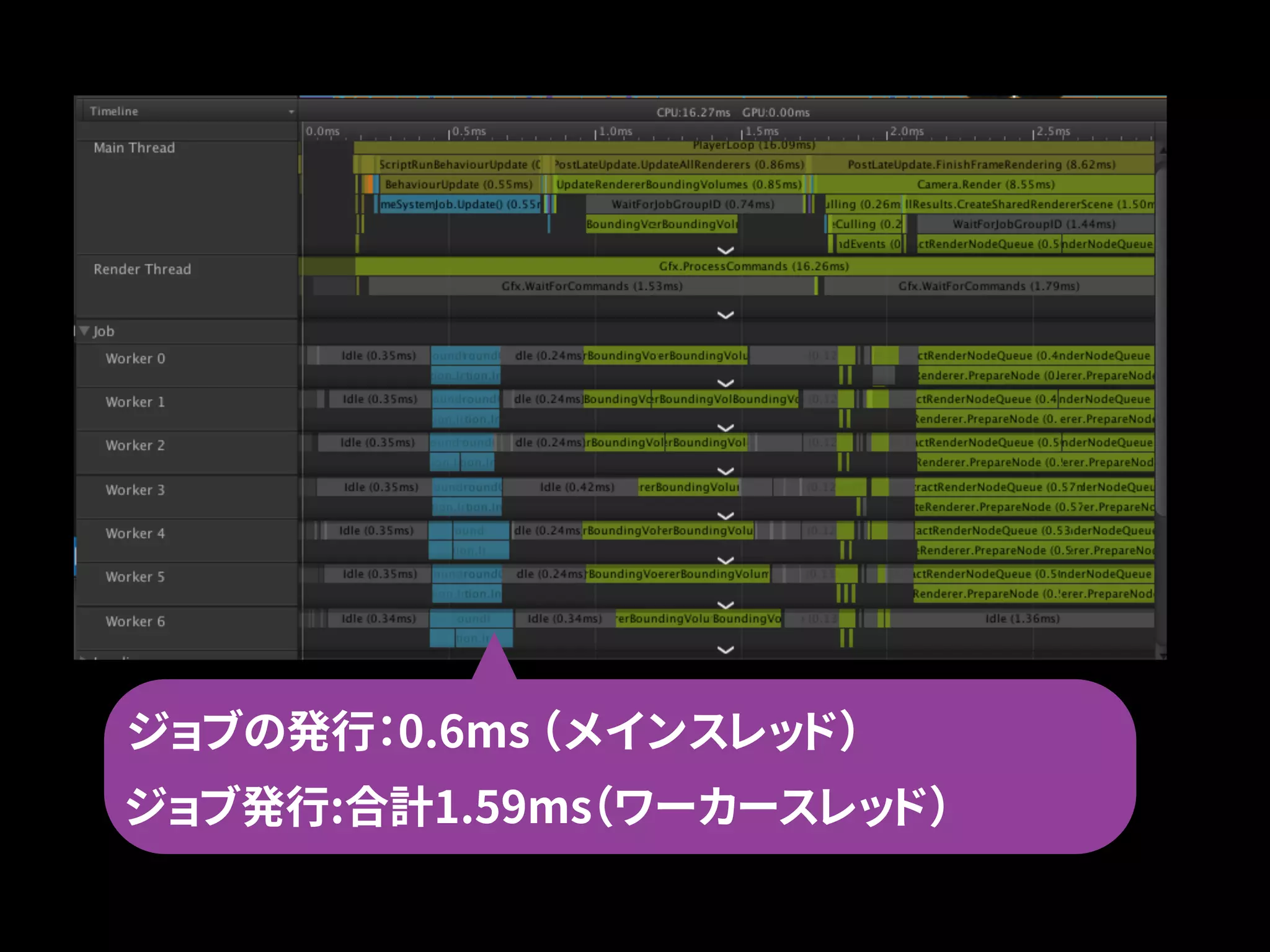The height and width of the screenshot is (952, 1270).
Task: Click the CPU:16.27ms readout
Action: (693, 112)
